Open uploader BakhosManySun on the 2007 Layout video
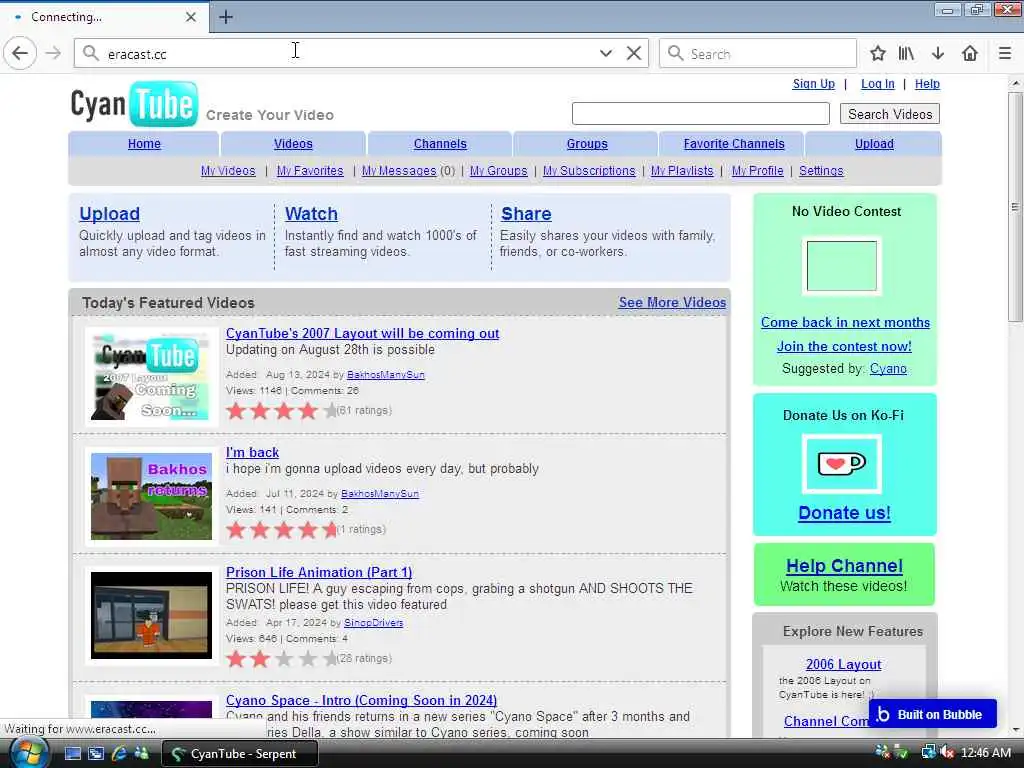Screen dimensions: 1024x768 point(386,375)
